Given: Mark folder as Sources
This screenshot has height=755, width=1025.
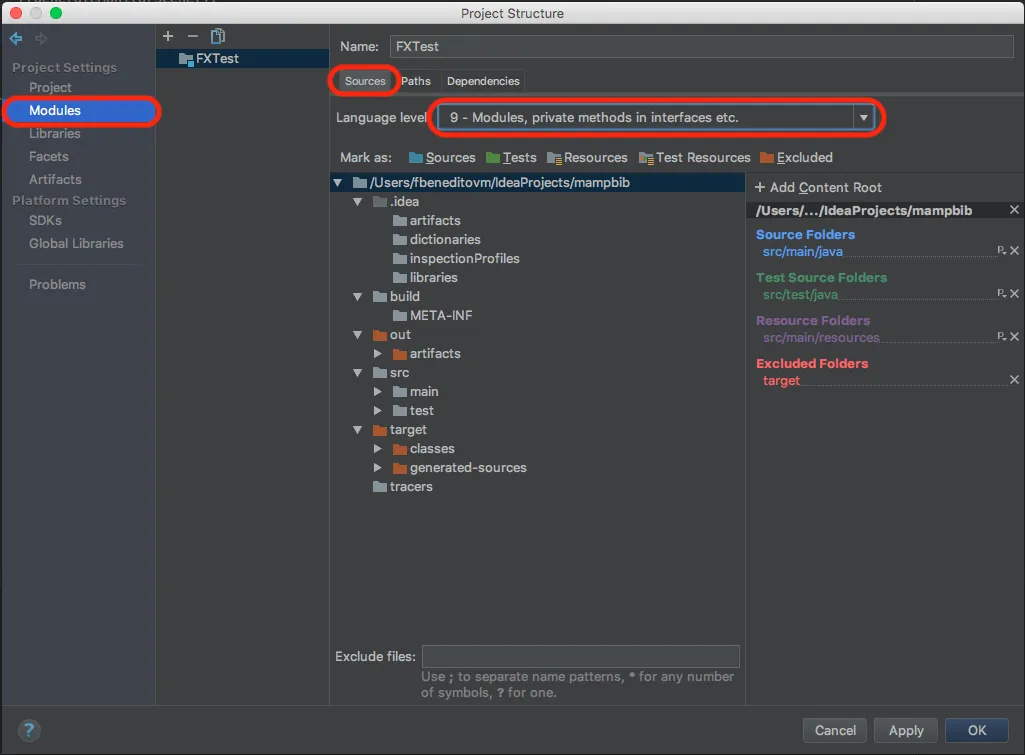Looking at the screenshot, I should point(442,158).
